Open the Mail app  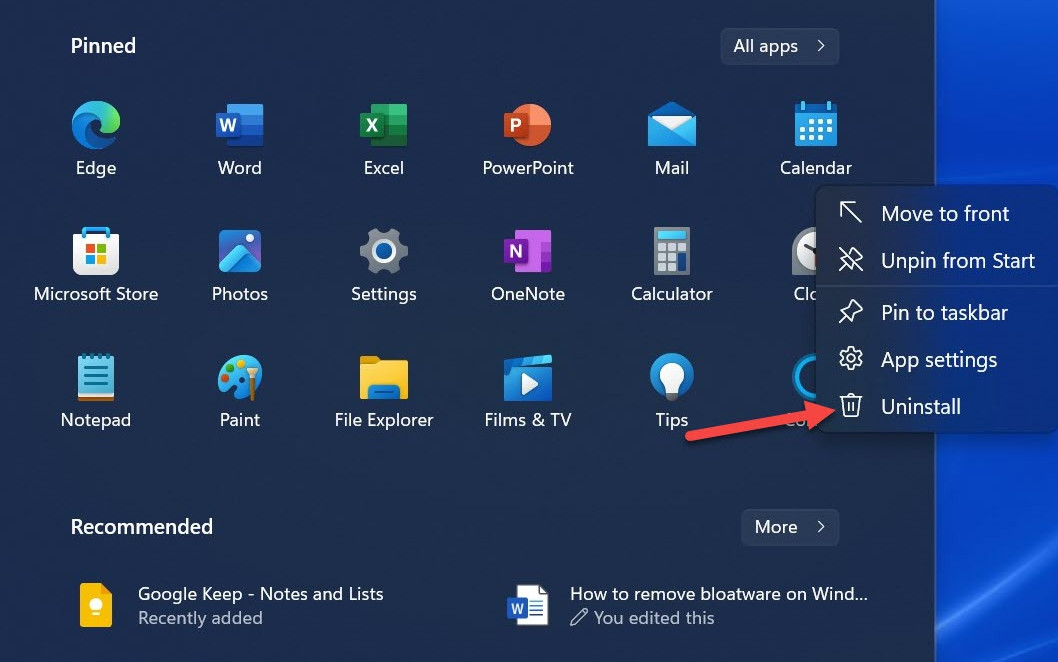click(x=671, y=135)
